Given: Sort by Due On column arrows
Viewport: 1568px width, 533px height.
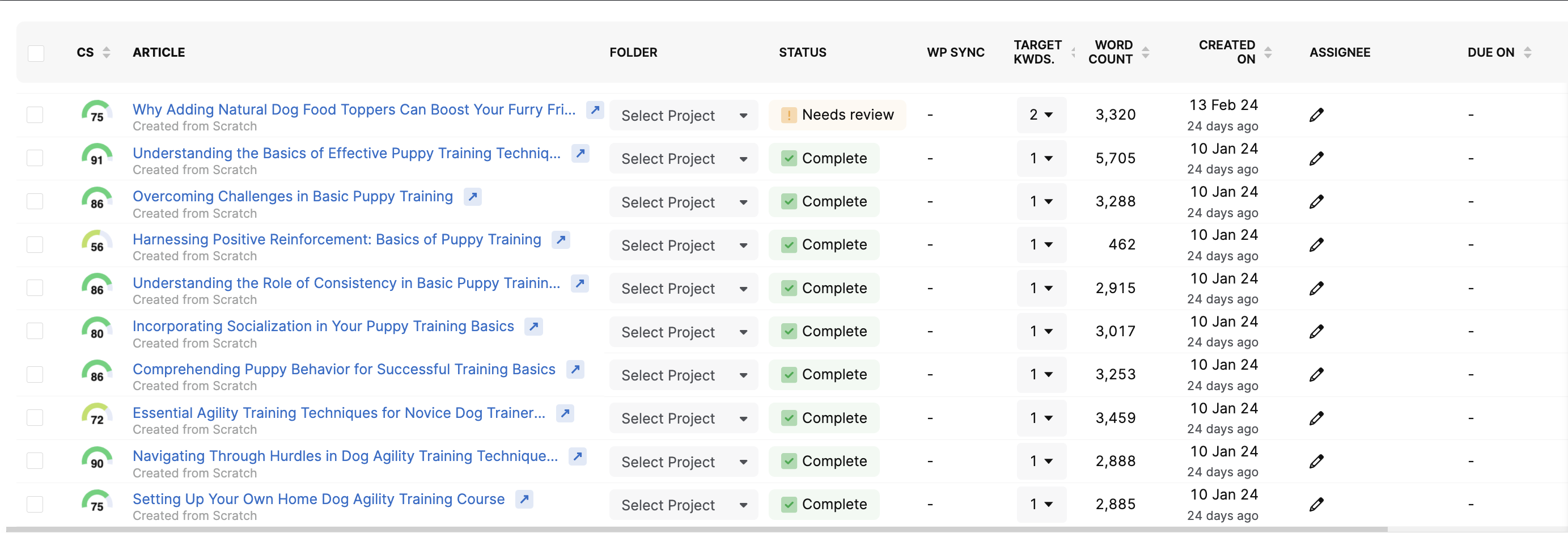Looking at the screenshot, I should [x=1527, y=52].
